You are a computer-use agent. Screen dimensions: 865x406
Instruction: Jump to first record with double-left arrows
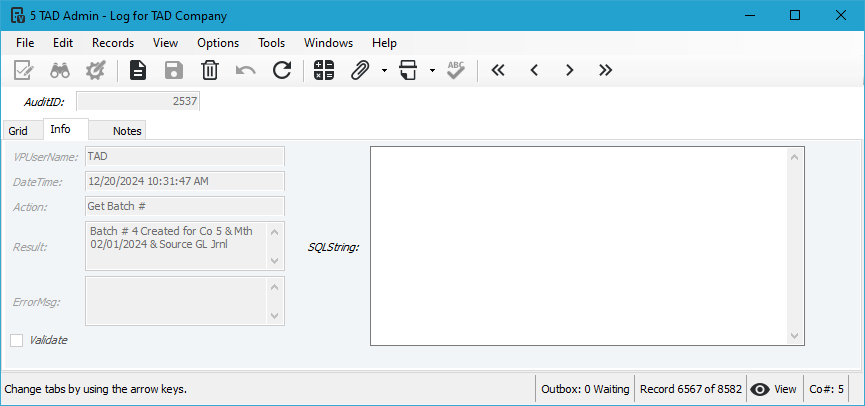tap(498, 71)
